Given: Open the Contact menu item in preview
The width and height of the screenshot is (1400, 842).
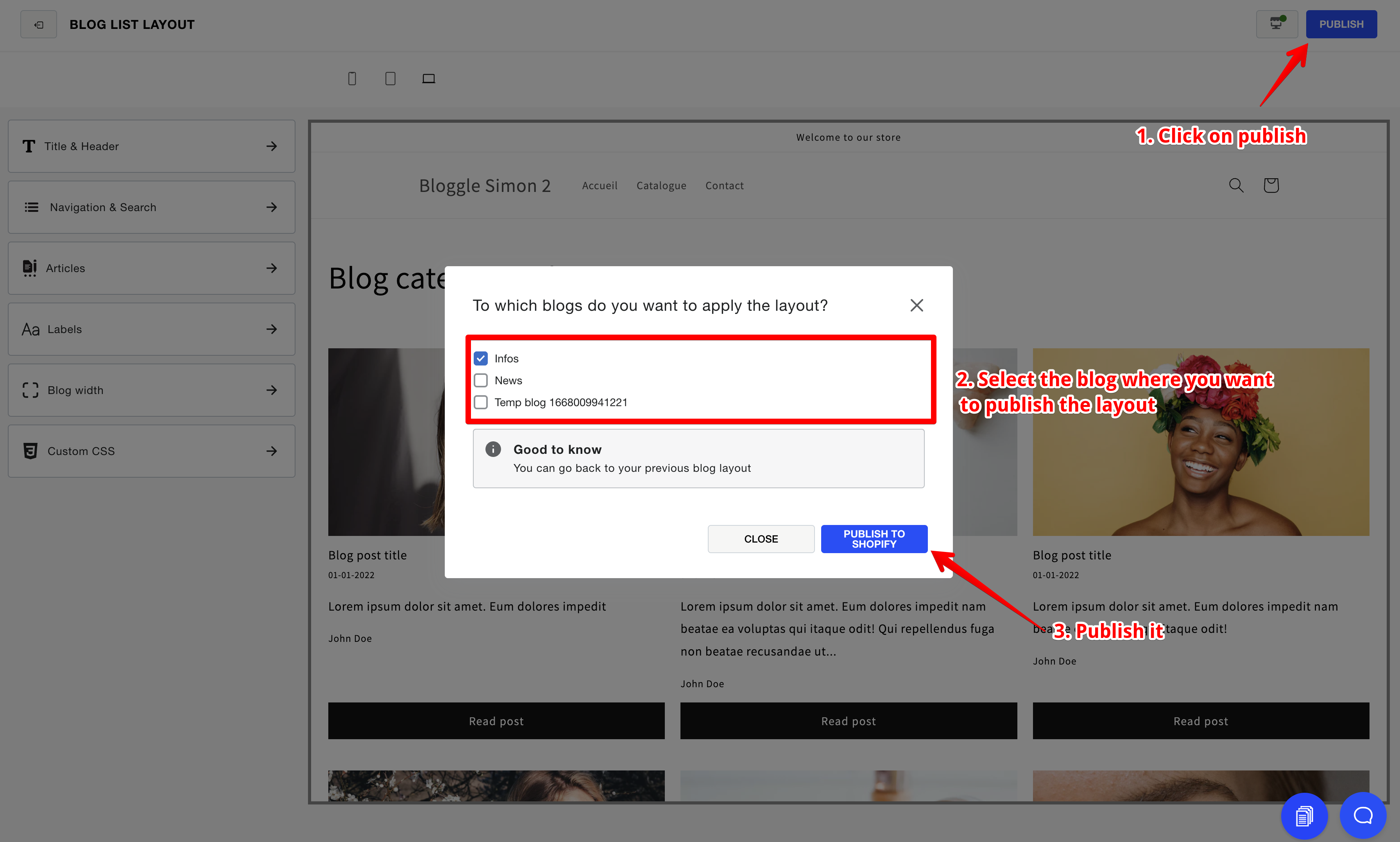Looking at the screenshot, I should coord(724,186).
